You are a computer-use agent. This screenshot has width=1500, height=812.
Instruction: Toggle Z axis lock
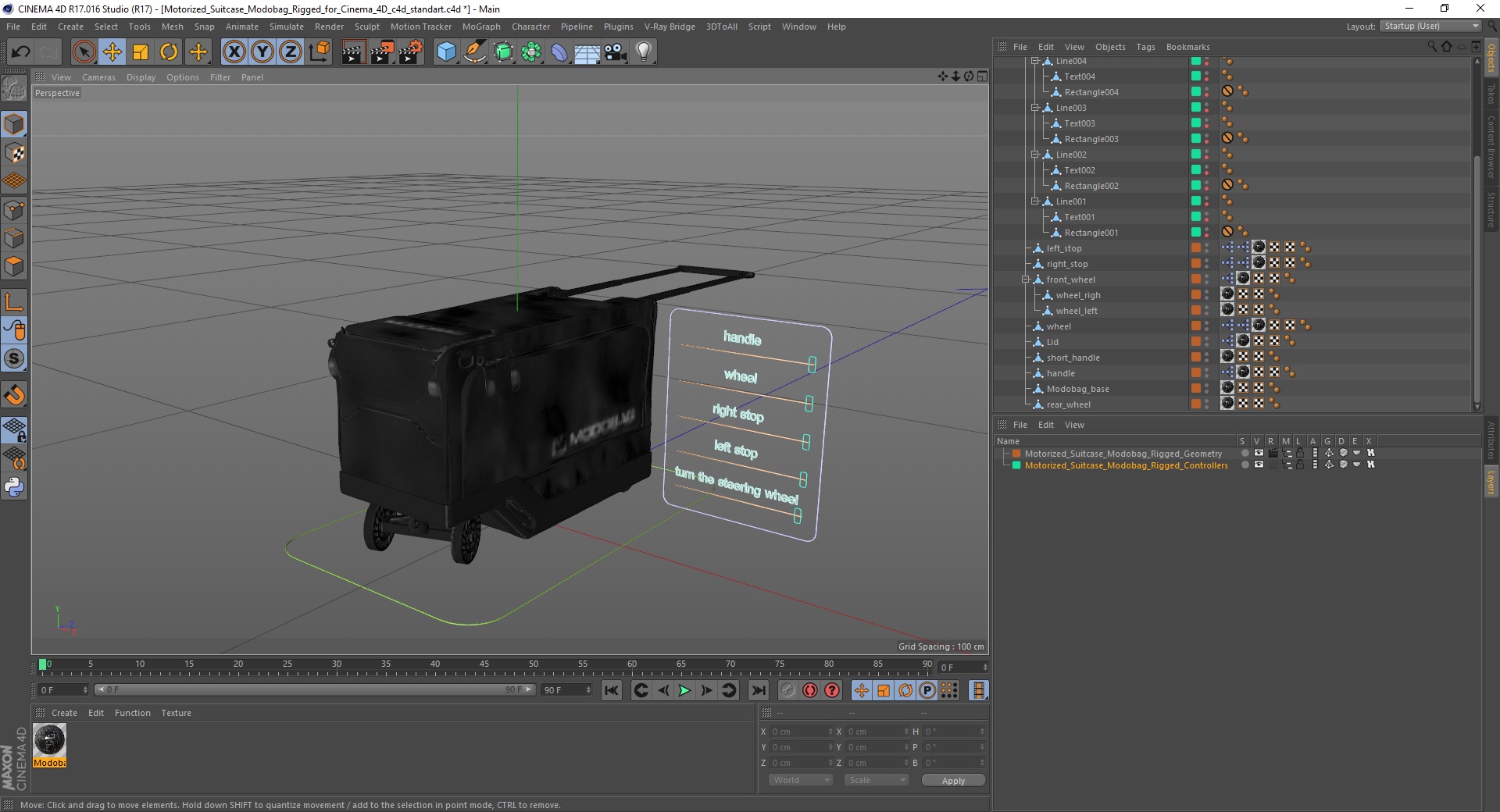[x=291, y=52]
